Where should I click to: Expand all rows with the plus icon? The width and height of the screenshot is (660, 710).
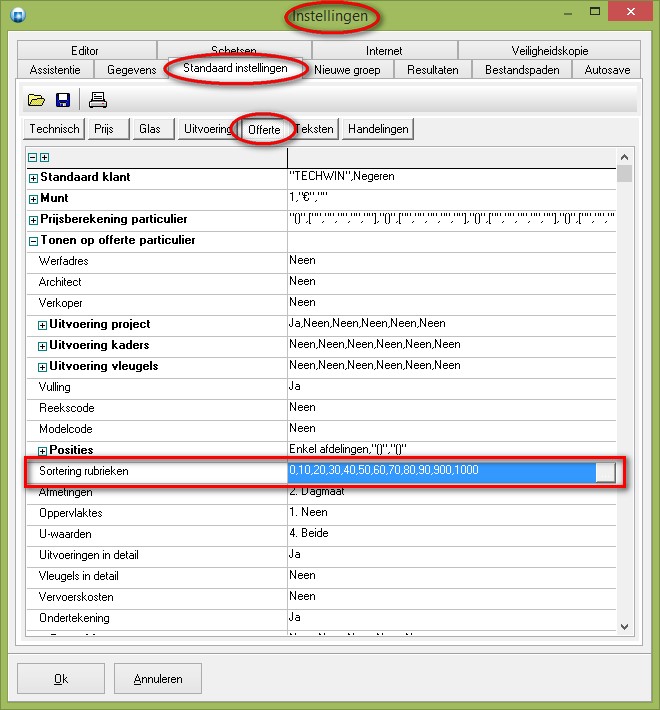44,158
